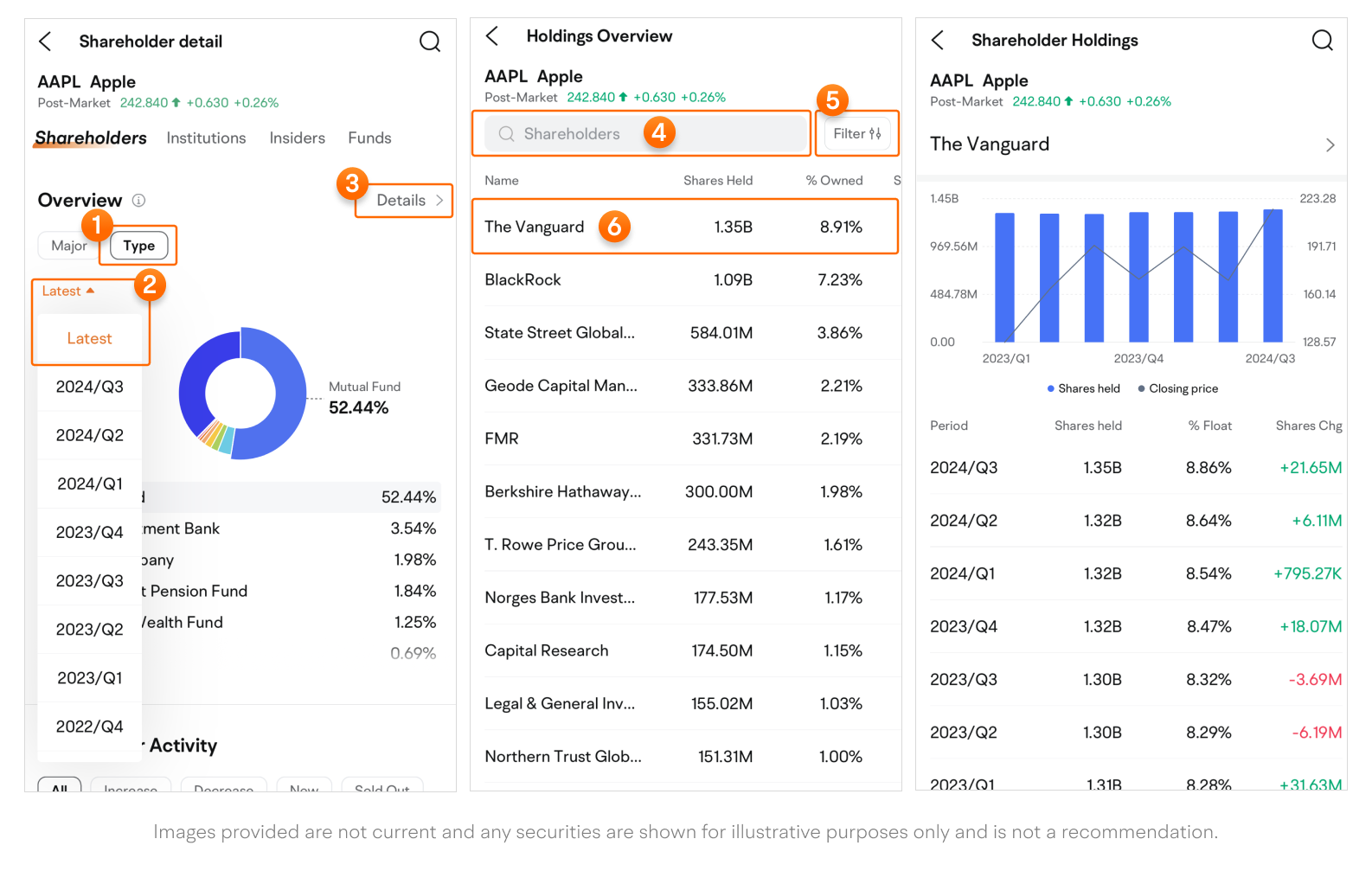Toggle Shares held chart legend
The width and height of the screenshot is (1372, 871).
click(x=1083, y=389)
